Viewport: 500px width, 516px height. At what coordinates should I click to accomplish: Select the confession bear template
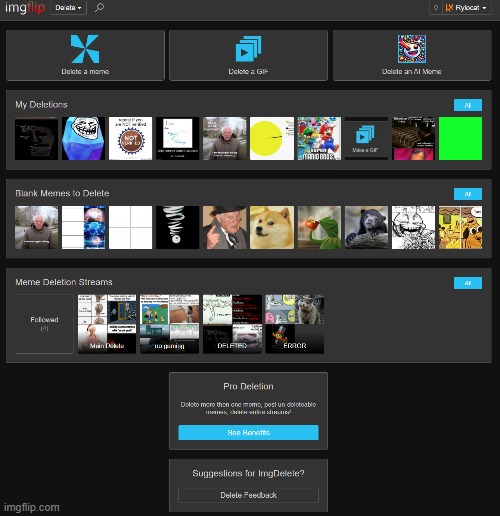[x=366, y=227]
